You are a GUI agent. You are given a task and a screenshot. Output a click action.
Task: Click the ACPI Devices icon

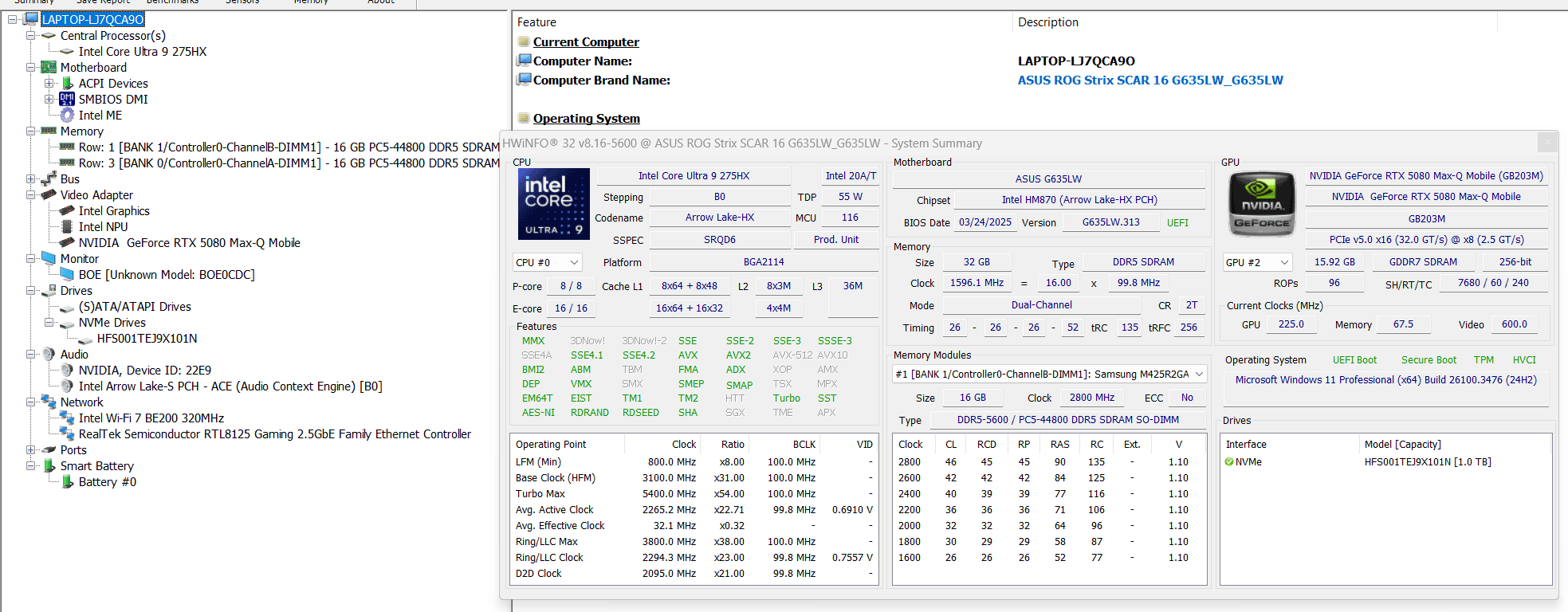point(68,84)
